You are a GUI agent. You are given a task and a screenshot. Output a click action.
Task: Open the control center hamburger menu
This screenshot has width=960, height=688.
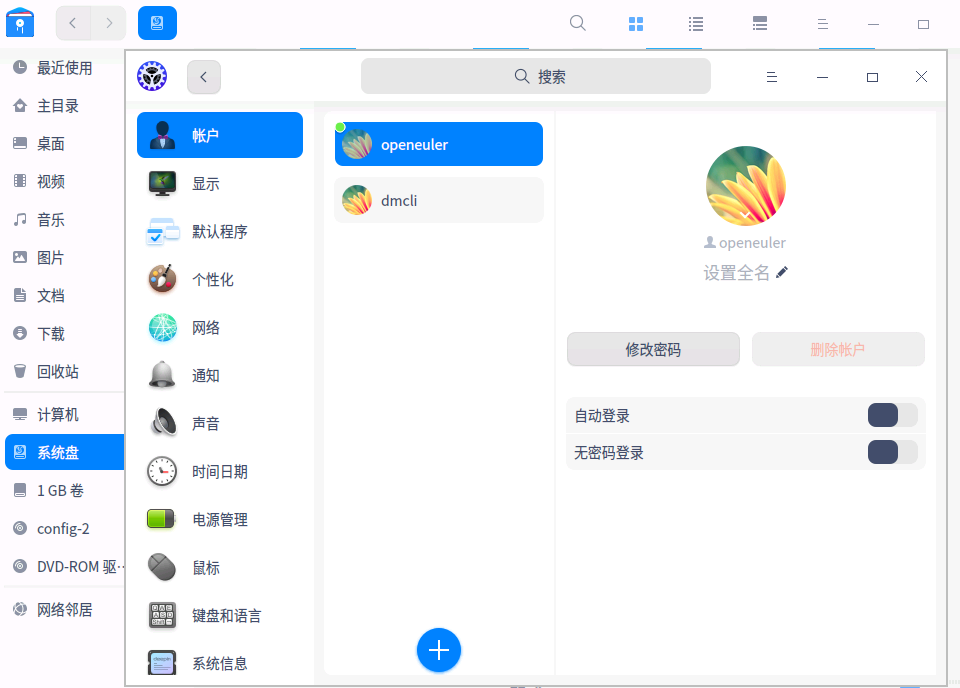coord(771,77)
